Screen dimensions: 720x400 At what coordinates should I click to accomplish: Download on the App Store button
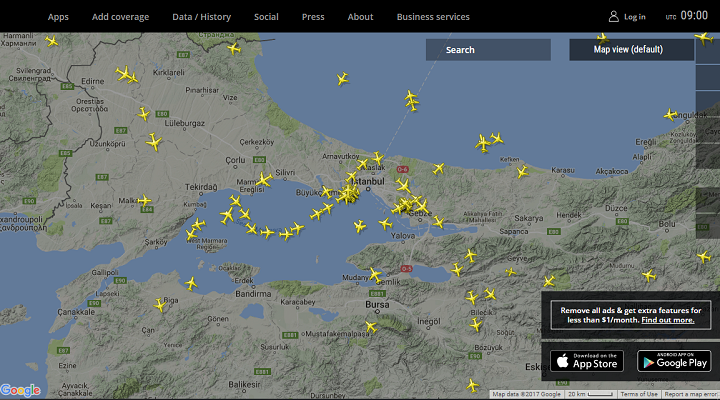587,361
